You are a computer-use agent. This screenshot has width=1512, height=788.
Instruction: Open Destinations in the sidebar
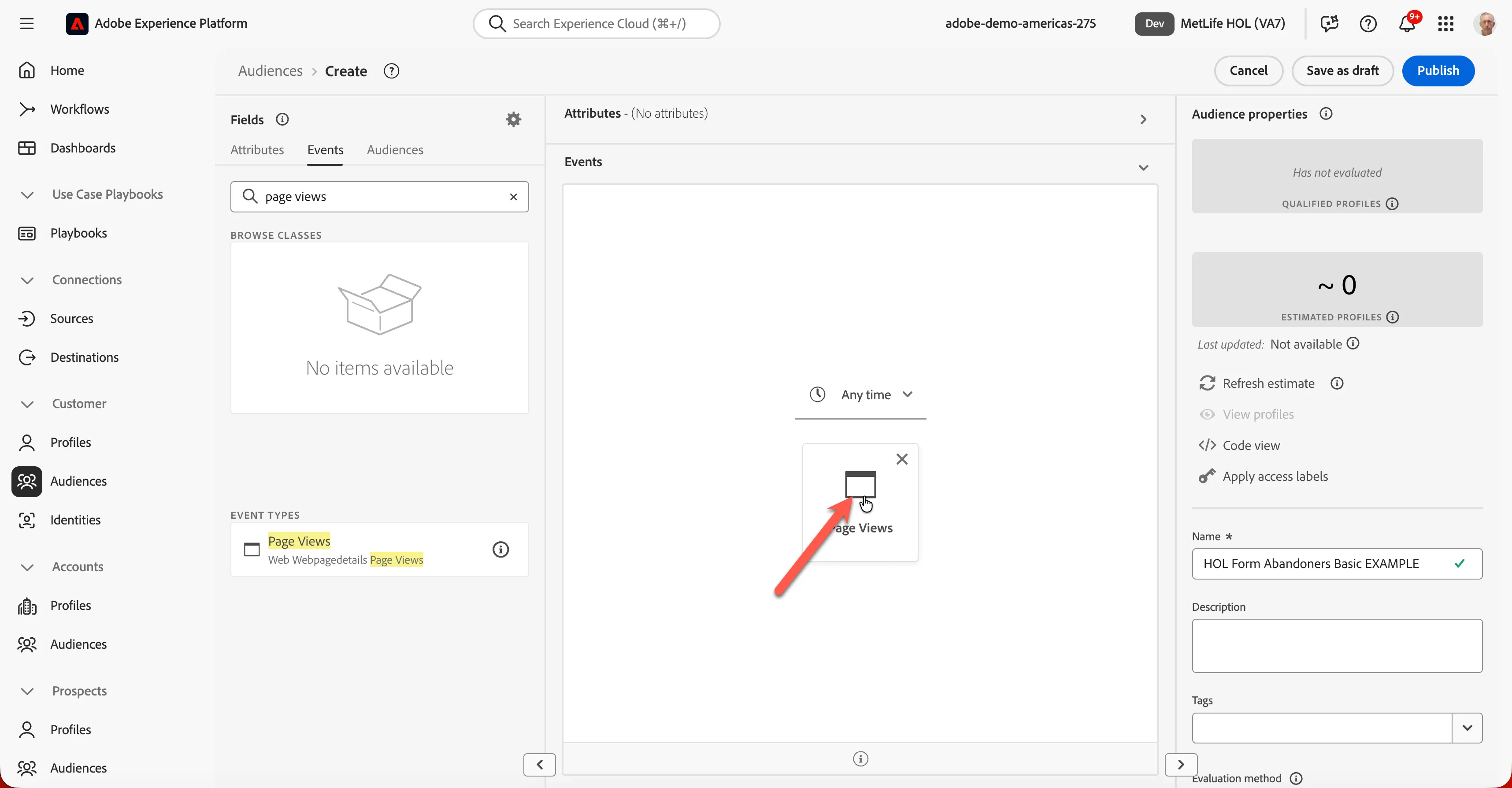84,357
